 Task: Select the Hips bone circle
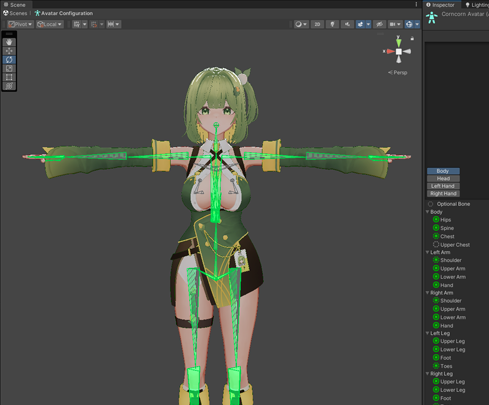436,219
